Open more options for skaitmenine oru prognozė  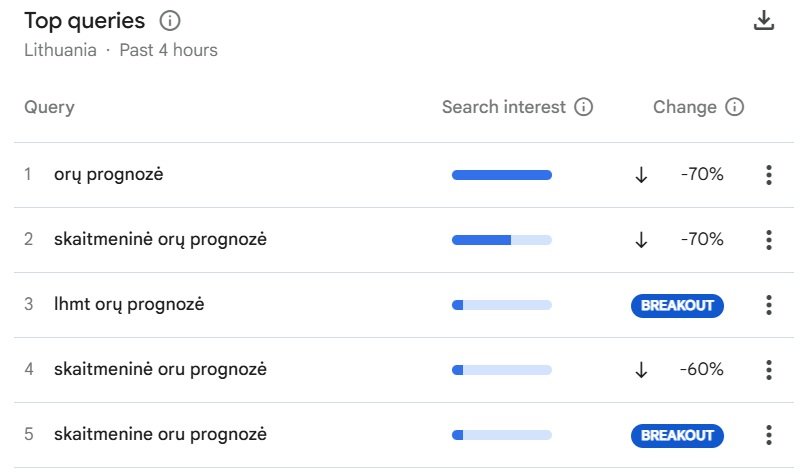pos(769,435)
